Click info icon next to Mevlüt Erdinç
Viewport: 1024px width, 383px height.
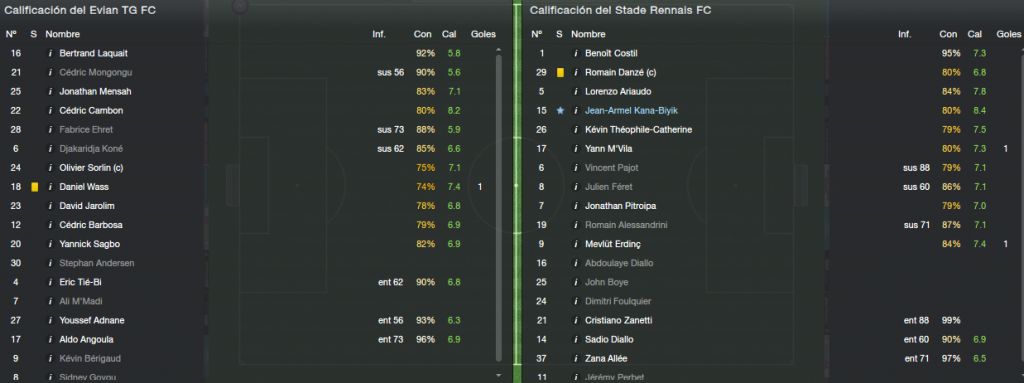pyautogui.click(x=576, y=244)
